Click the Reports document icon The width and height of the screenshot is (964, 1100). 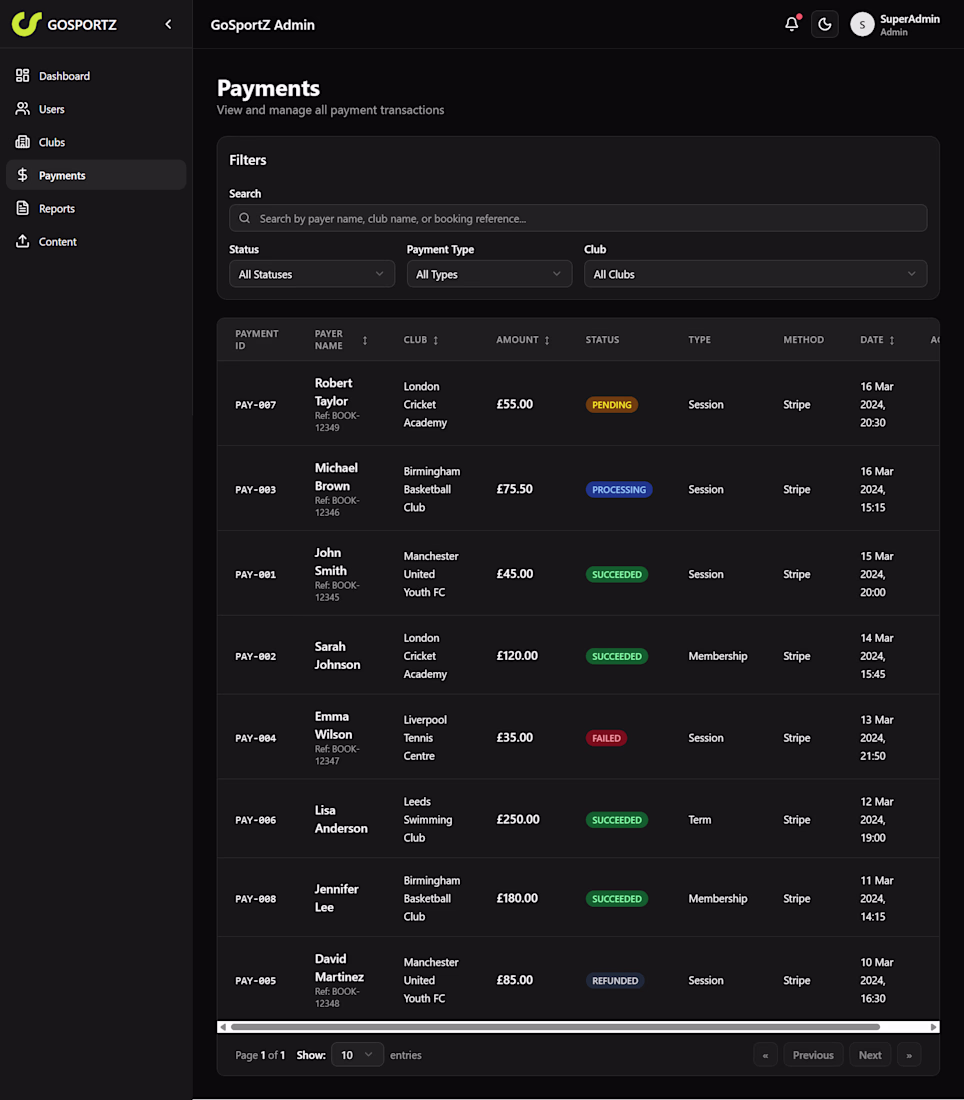coord(22,208)
